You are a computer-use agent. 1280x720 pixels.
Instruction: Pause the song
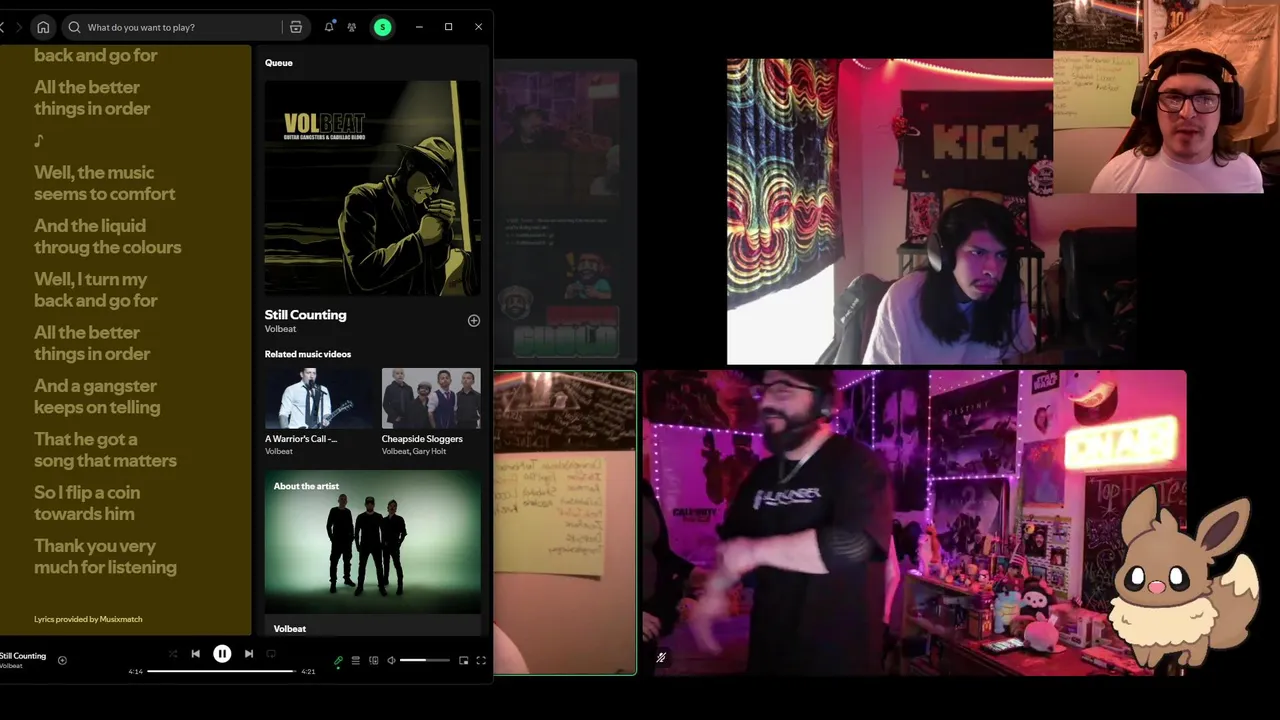(x=222, y=654)
